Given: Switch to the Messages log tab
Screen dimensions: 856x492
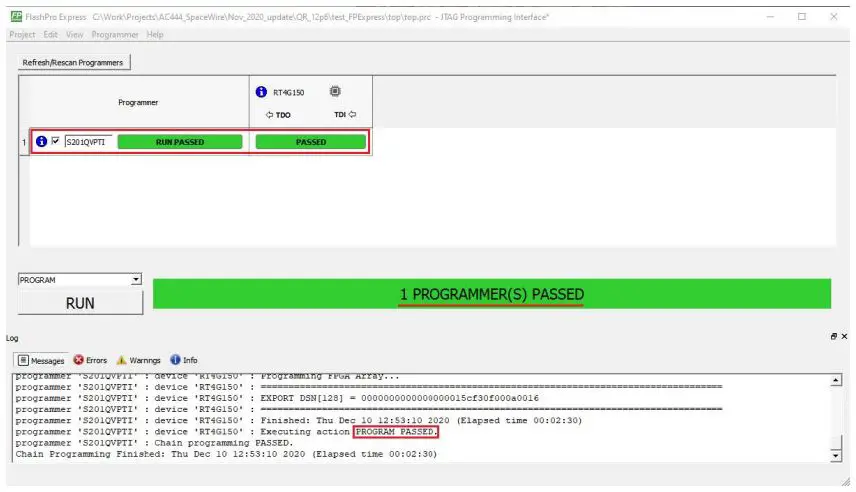Looking at the screenshot, I should pyautogui.click(x=41, y=360).
